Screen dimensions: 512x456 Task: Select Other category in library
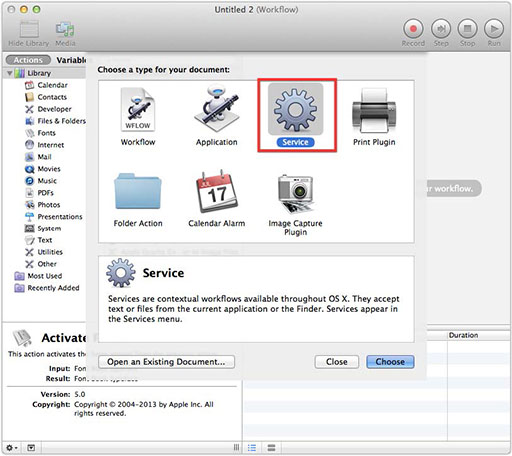point(41,264)
